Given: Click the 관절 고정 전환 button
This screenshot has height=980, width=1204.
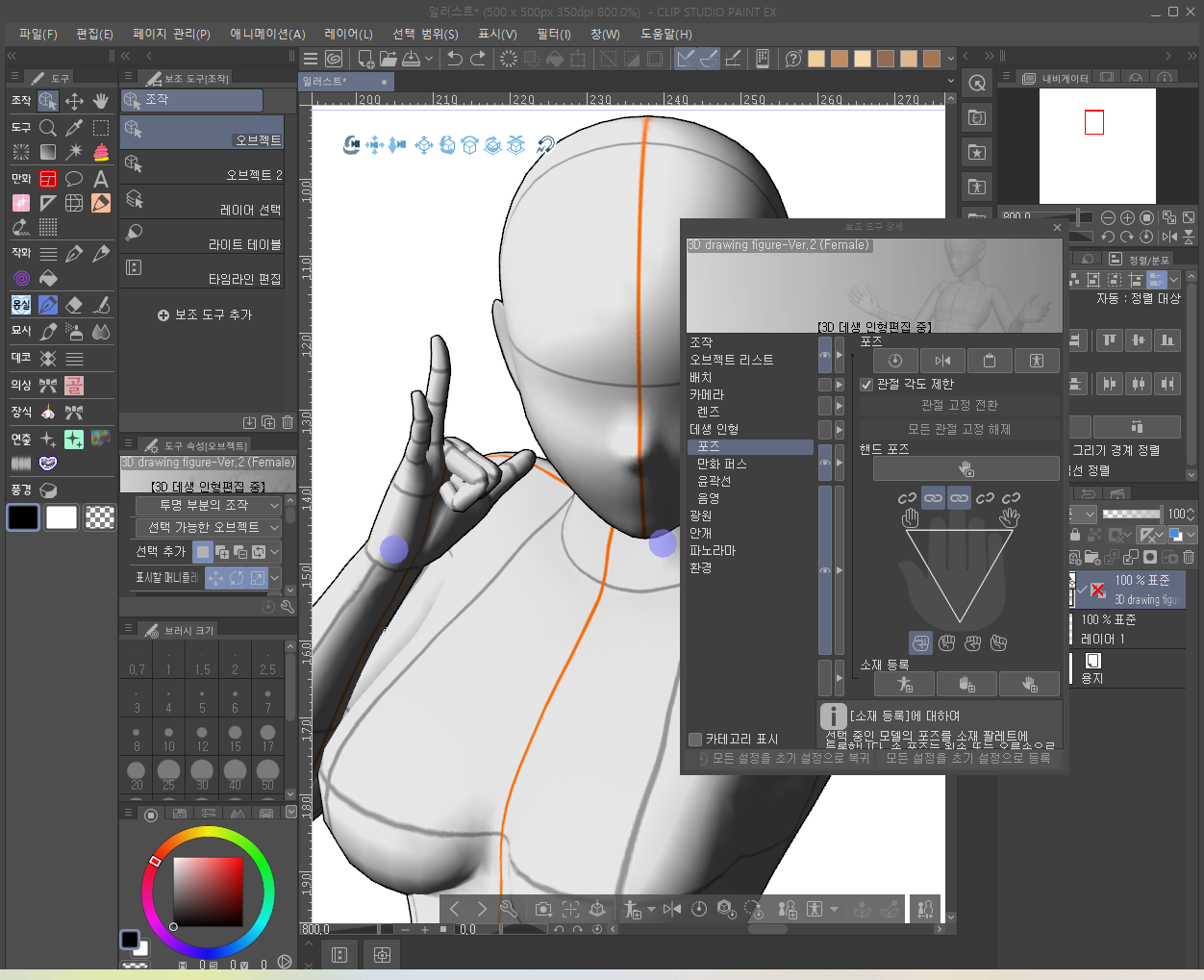Looking at the screenshot, I should click(959, 405).
